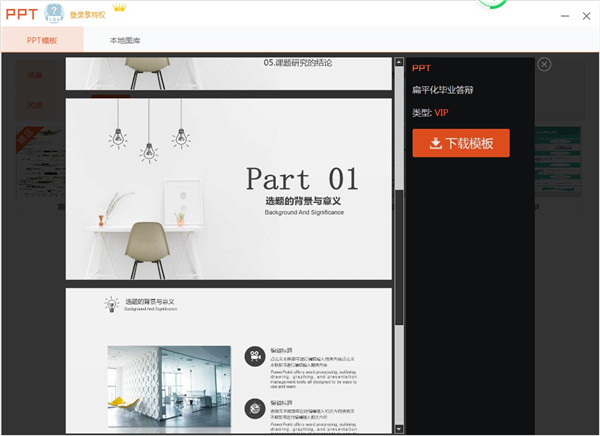Close the template preview with the circled X
600x436 pixels.
click(544, 64)
